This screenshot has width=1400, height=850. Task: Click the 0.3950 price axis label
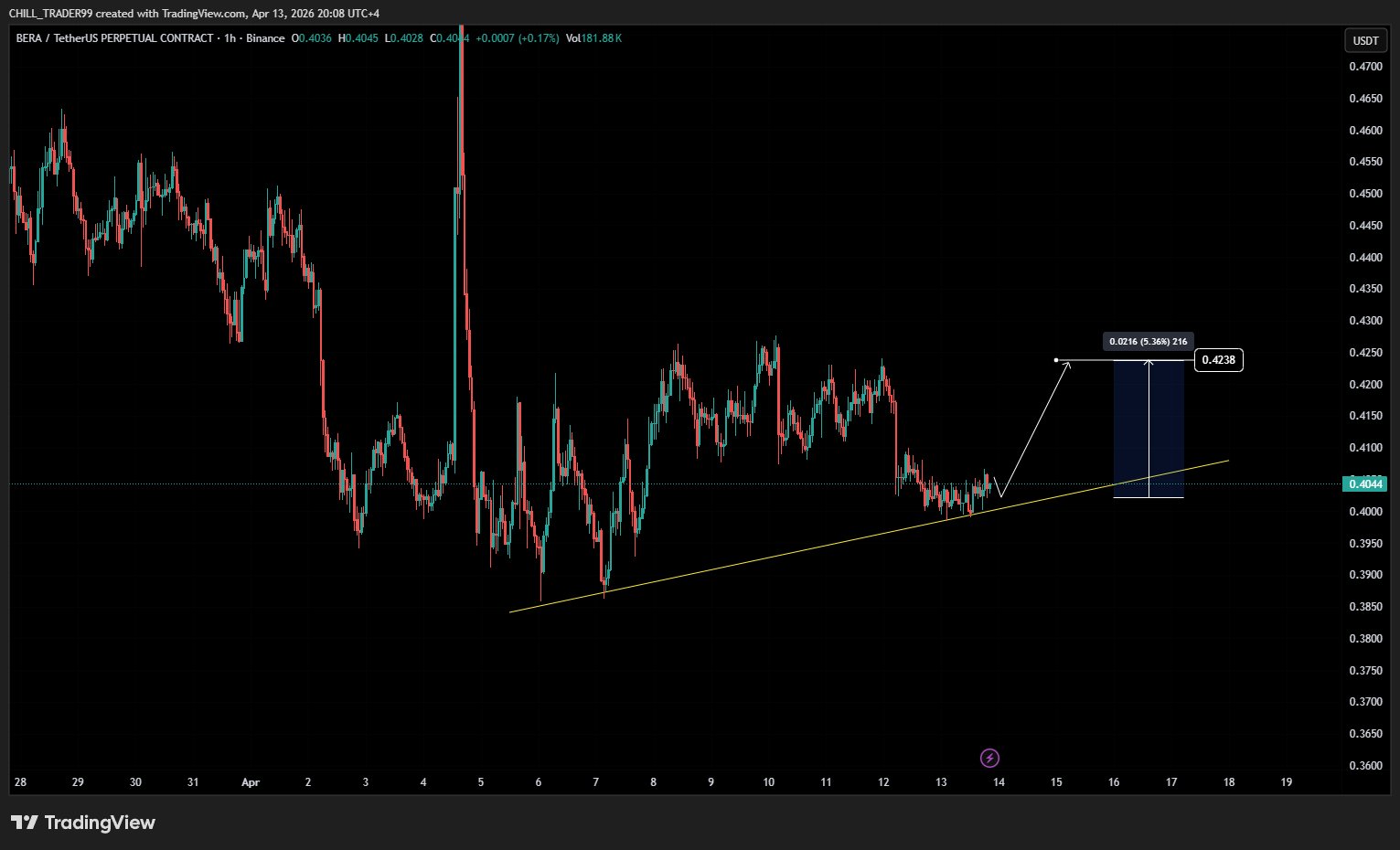[1365, 544]
